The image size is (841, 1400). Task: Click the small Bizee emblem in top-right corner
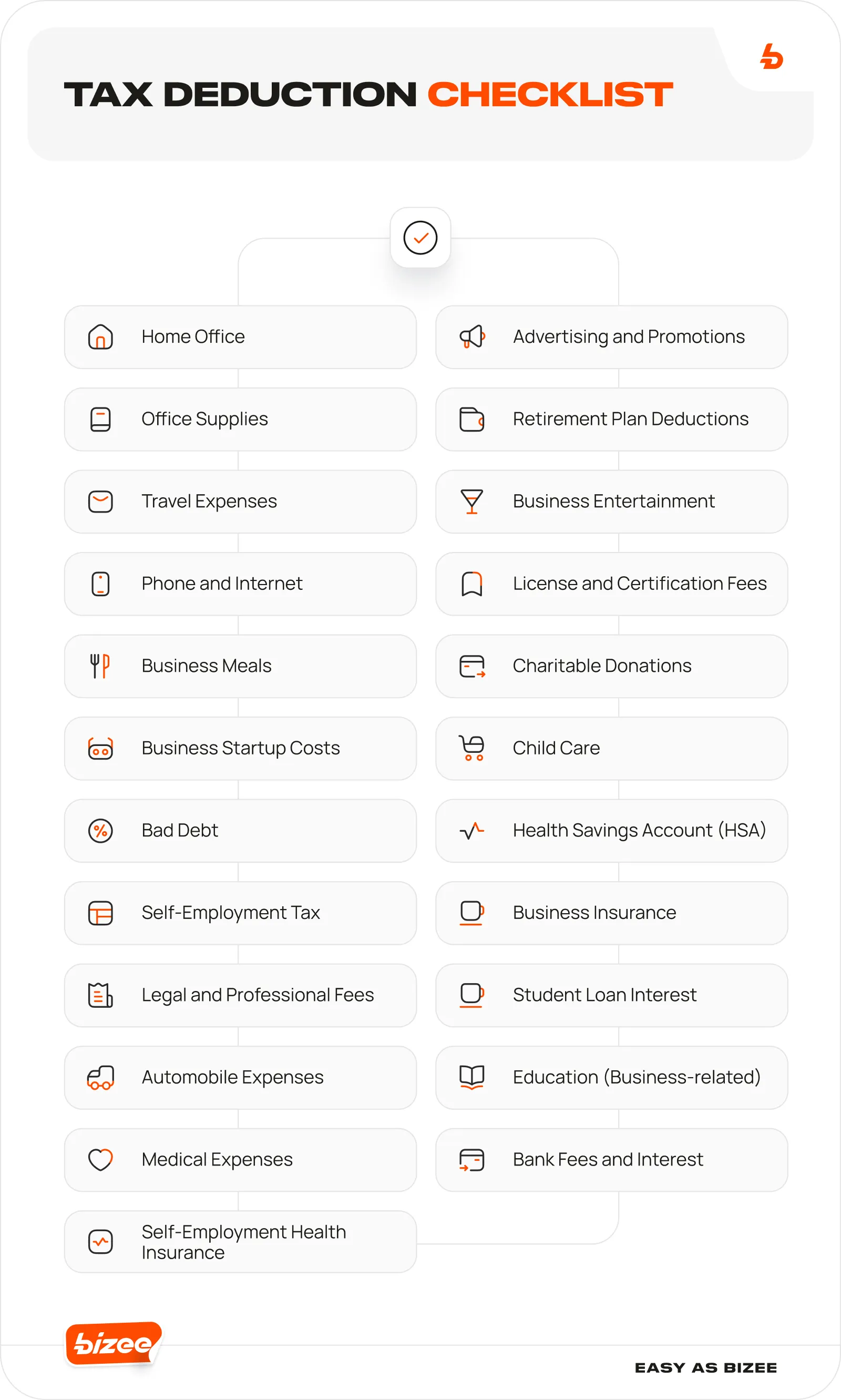[x=771, y=57]
